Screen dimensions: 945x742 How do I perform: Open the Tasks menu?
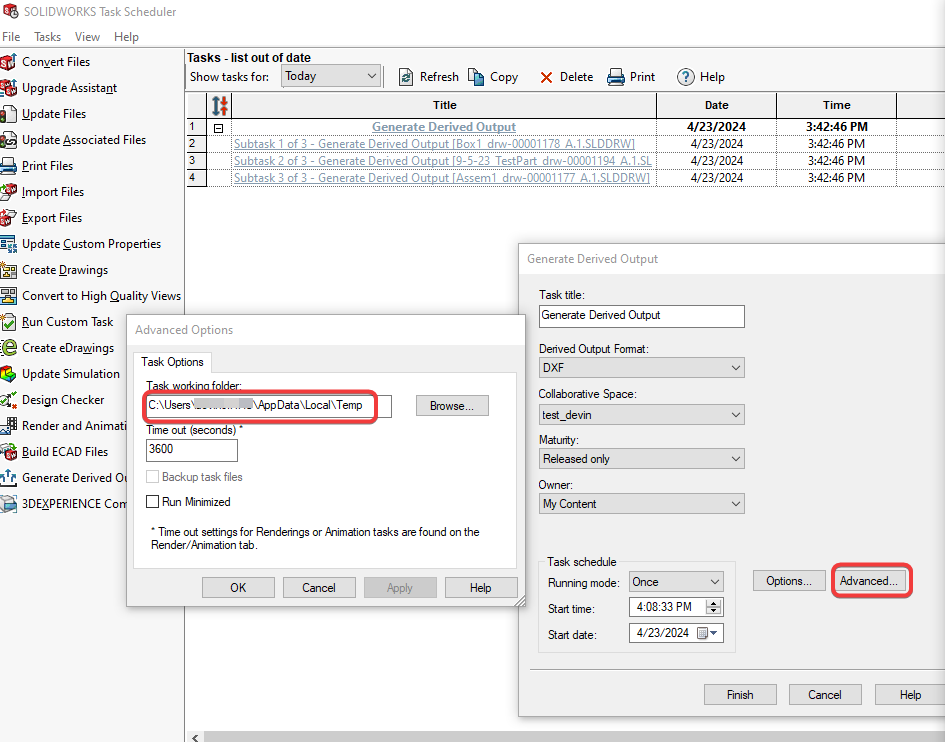click(x=47, y=36)
